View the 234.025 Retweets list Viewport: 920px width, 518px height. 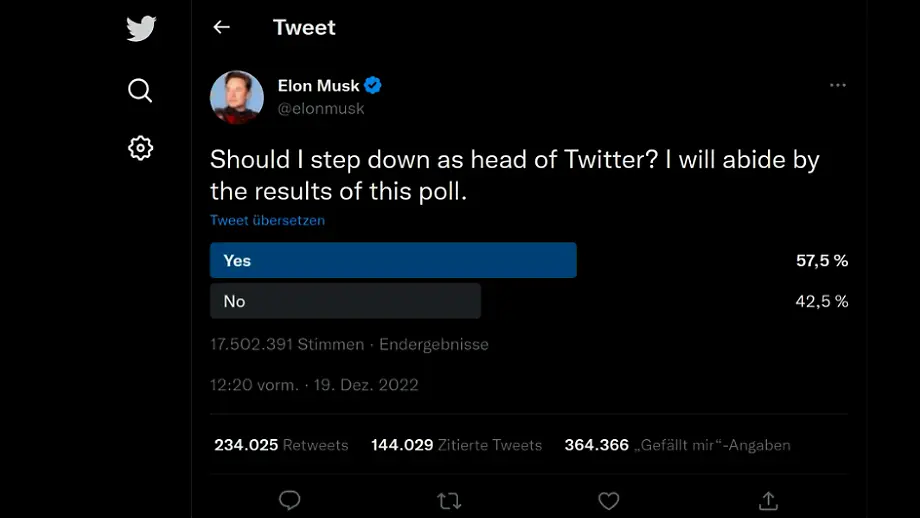pyautogui.click(x=281, y=445)
